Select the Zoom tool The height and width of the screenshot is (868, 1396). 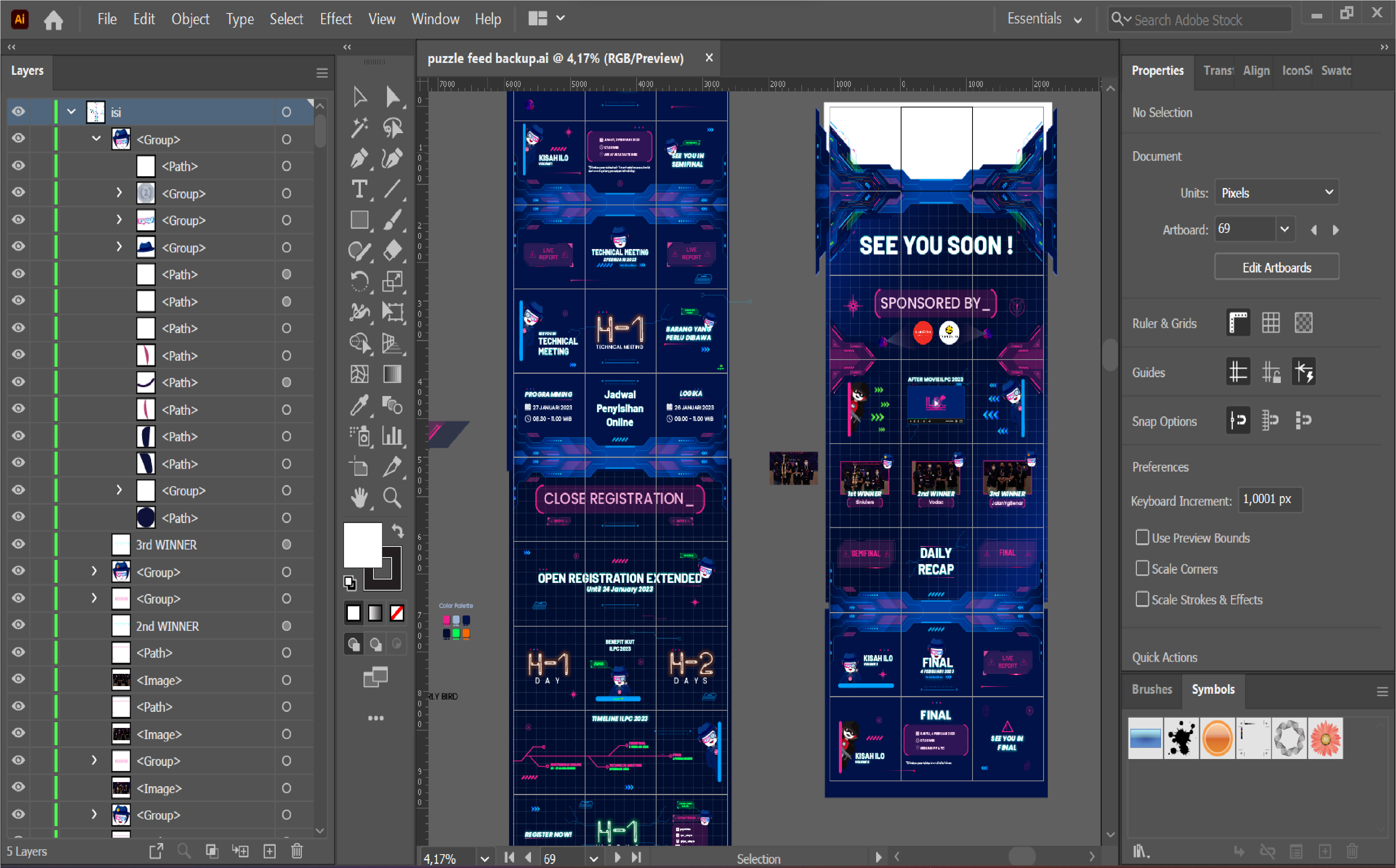coord(393,498)
